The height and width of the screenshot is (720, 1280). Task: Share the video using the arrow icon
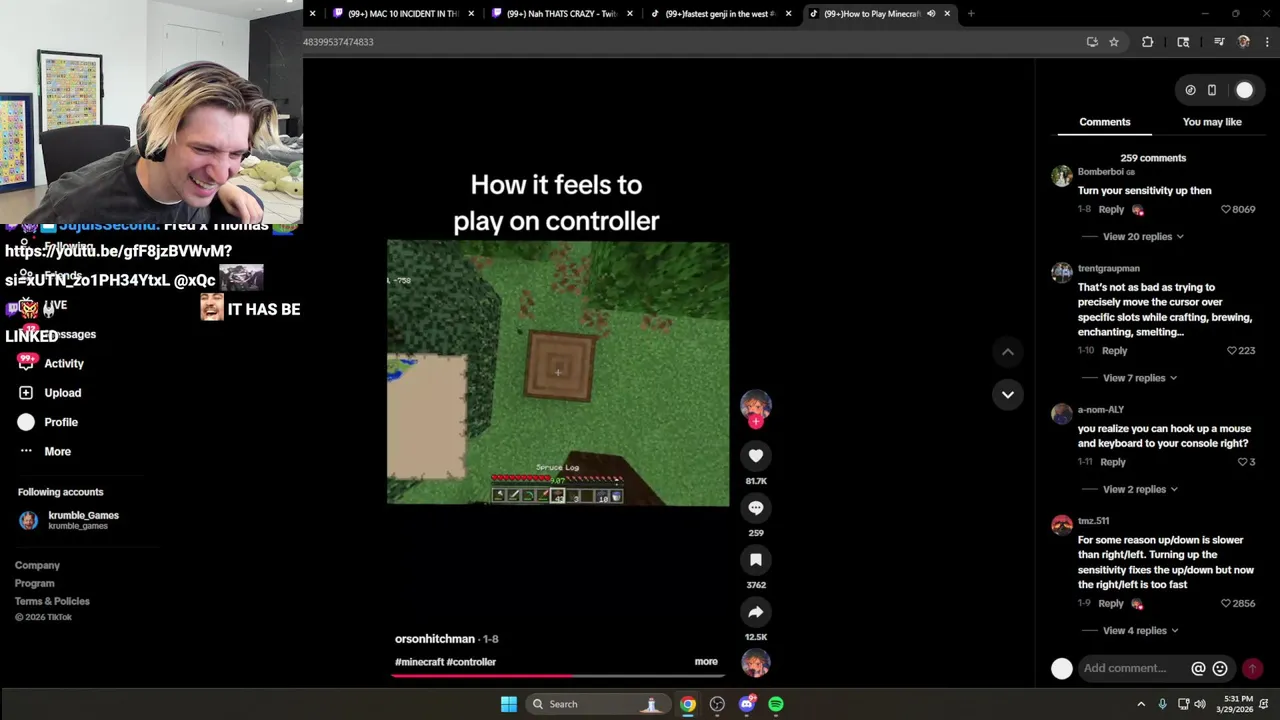coord(756,612)
